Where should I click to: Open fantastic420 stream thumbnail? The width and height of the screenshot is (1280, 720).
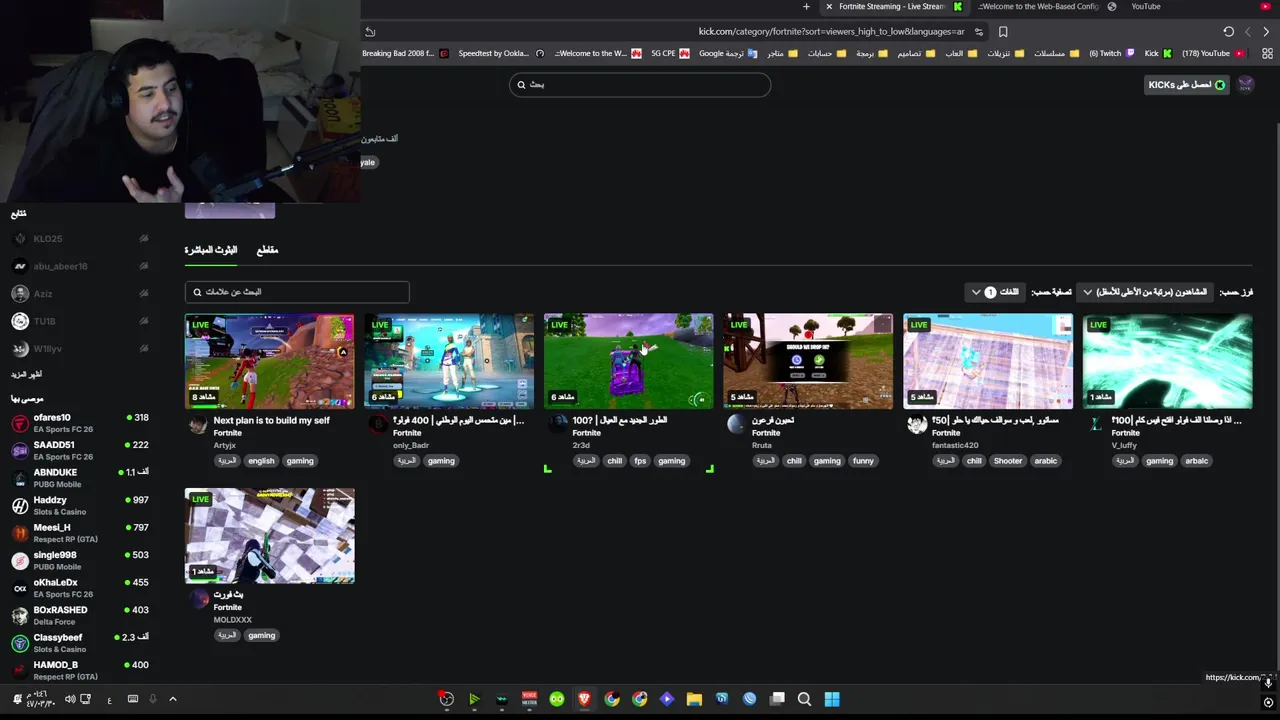pyautogui.click(x=988, y=361)
